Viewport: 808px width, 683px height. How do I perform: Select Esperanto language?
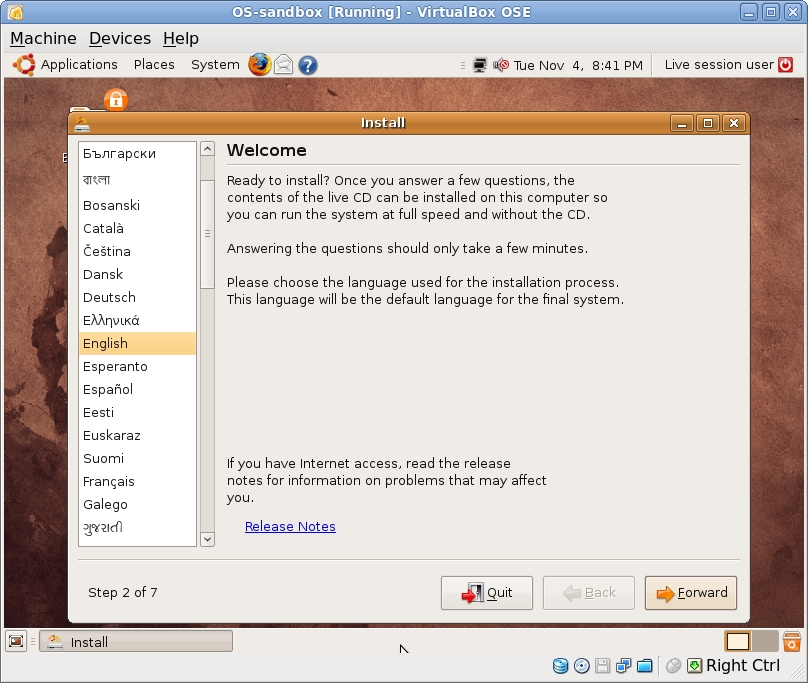click(137, 367)
